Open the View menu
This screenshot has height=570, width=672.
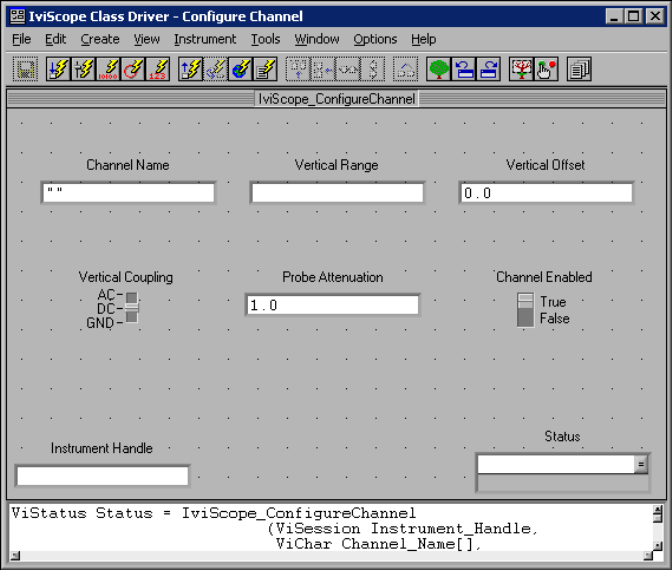146,39
